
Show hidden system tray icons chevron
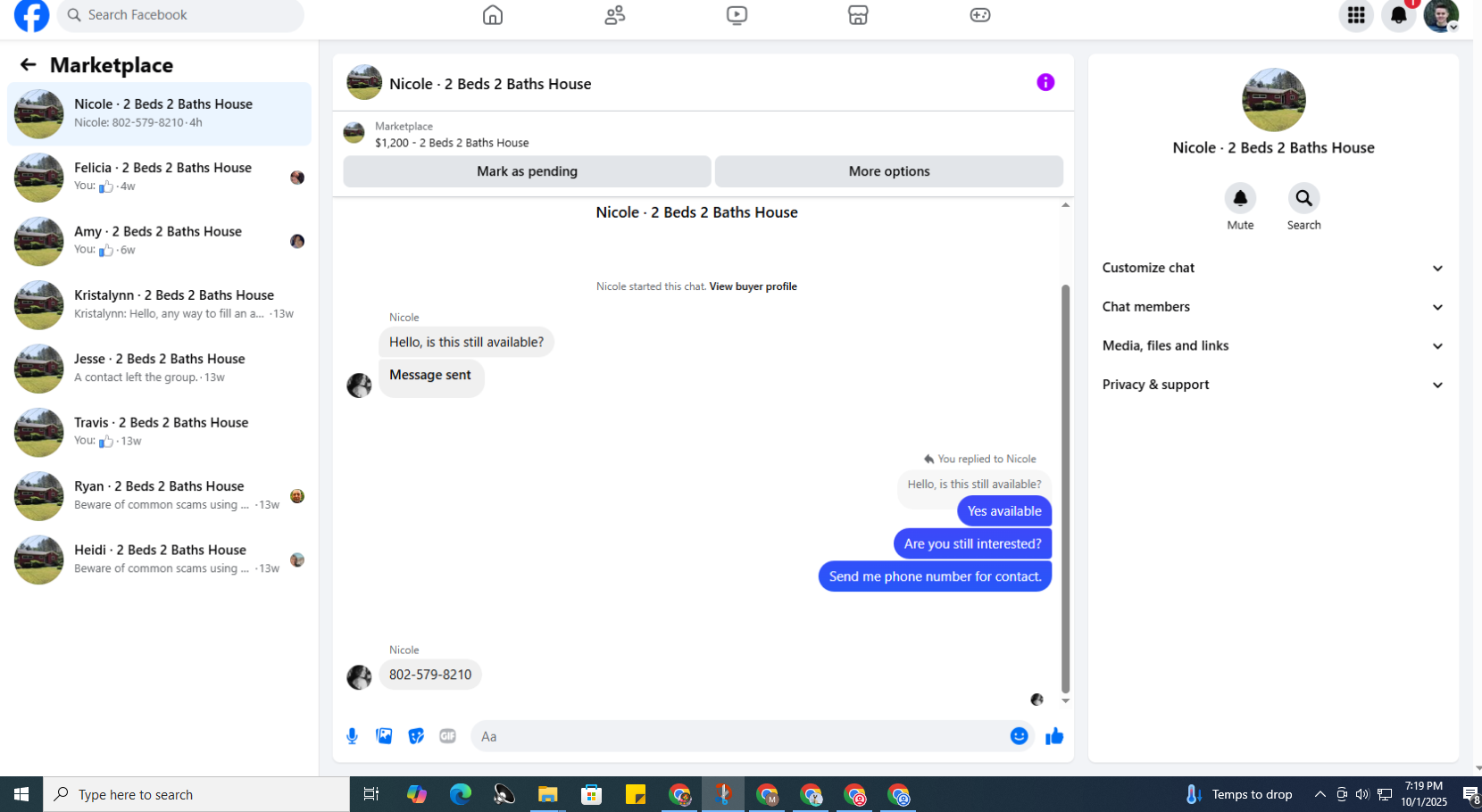click(1320, 794)
